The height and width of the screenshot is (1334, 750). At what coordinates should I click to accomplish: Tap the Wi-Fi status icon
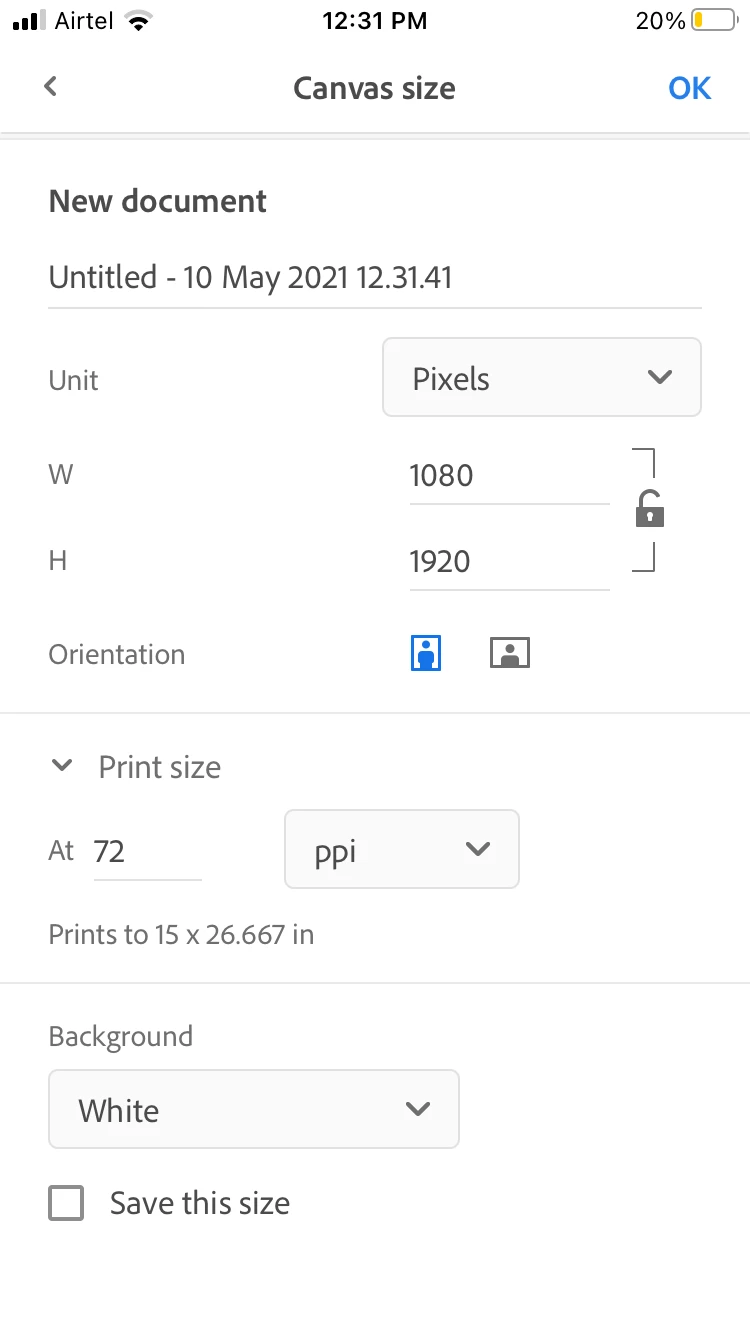point(140,21)
